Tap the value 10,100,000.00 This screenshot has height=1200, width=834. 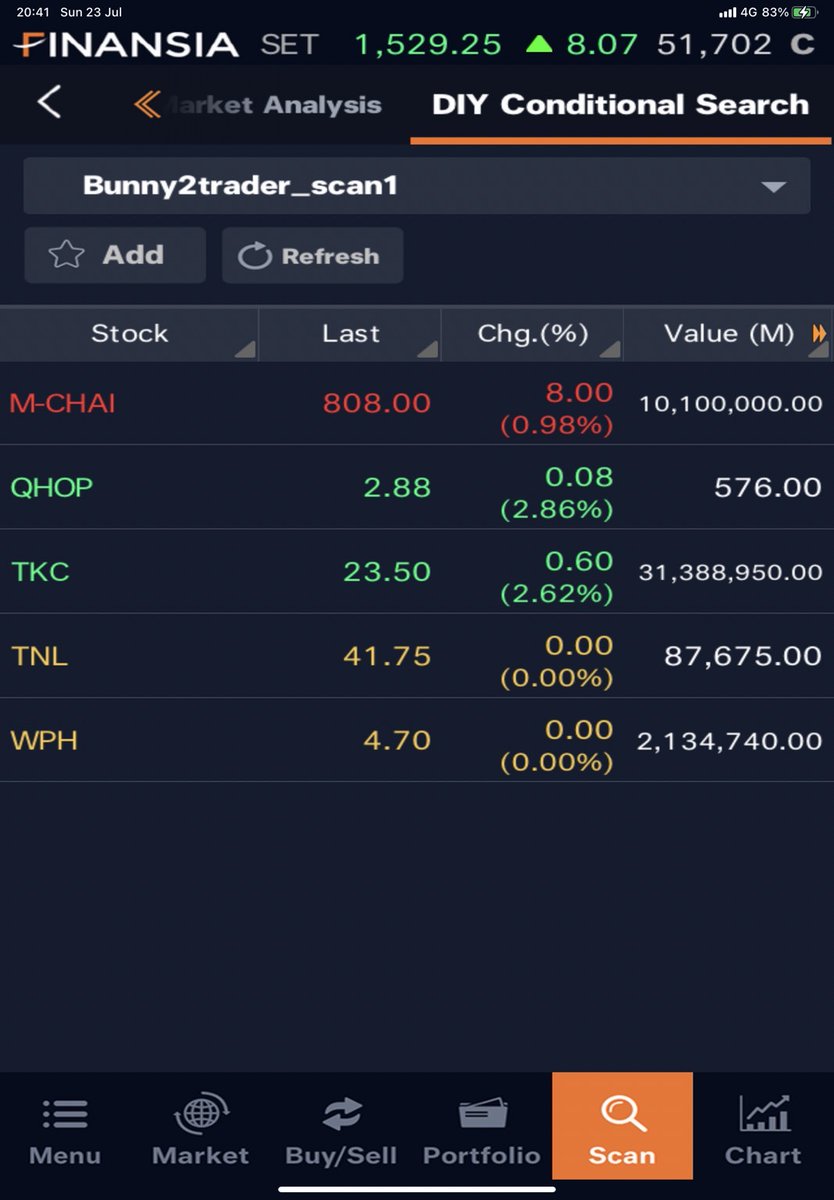pos(730,404)
